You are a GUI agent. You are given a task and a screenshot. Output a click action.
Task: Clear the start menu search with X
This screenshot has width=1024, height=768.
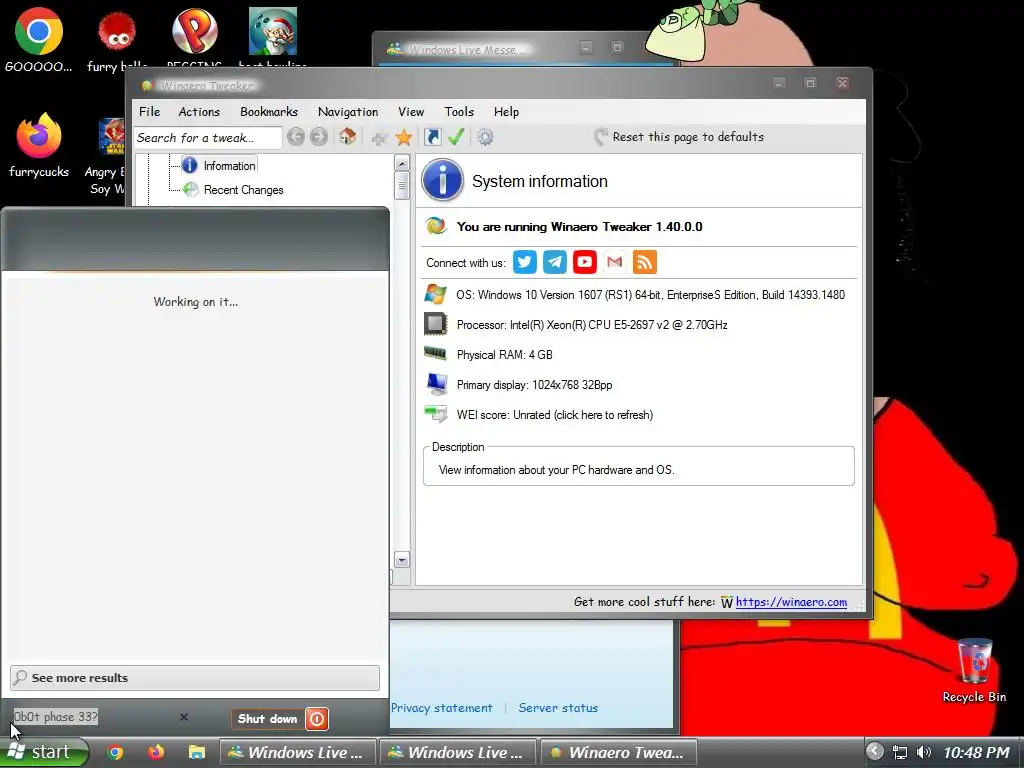184,717
